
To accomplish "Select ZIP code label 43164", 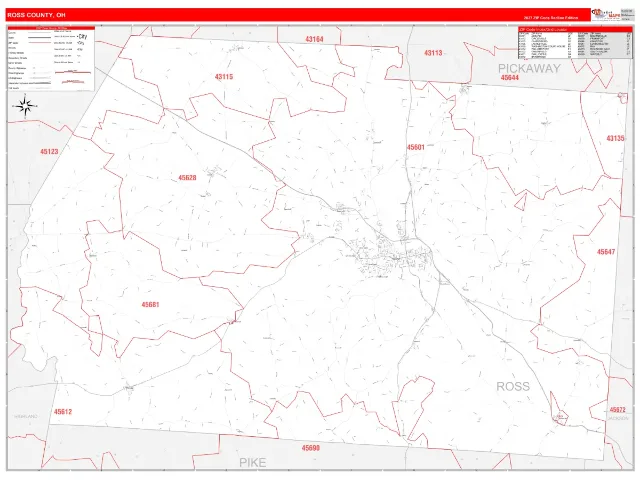I will coord(314,39).
